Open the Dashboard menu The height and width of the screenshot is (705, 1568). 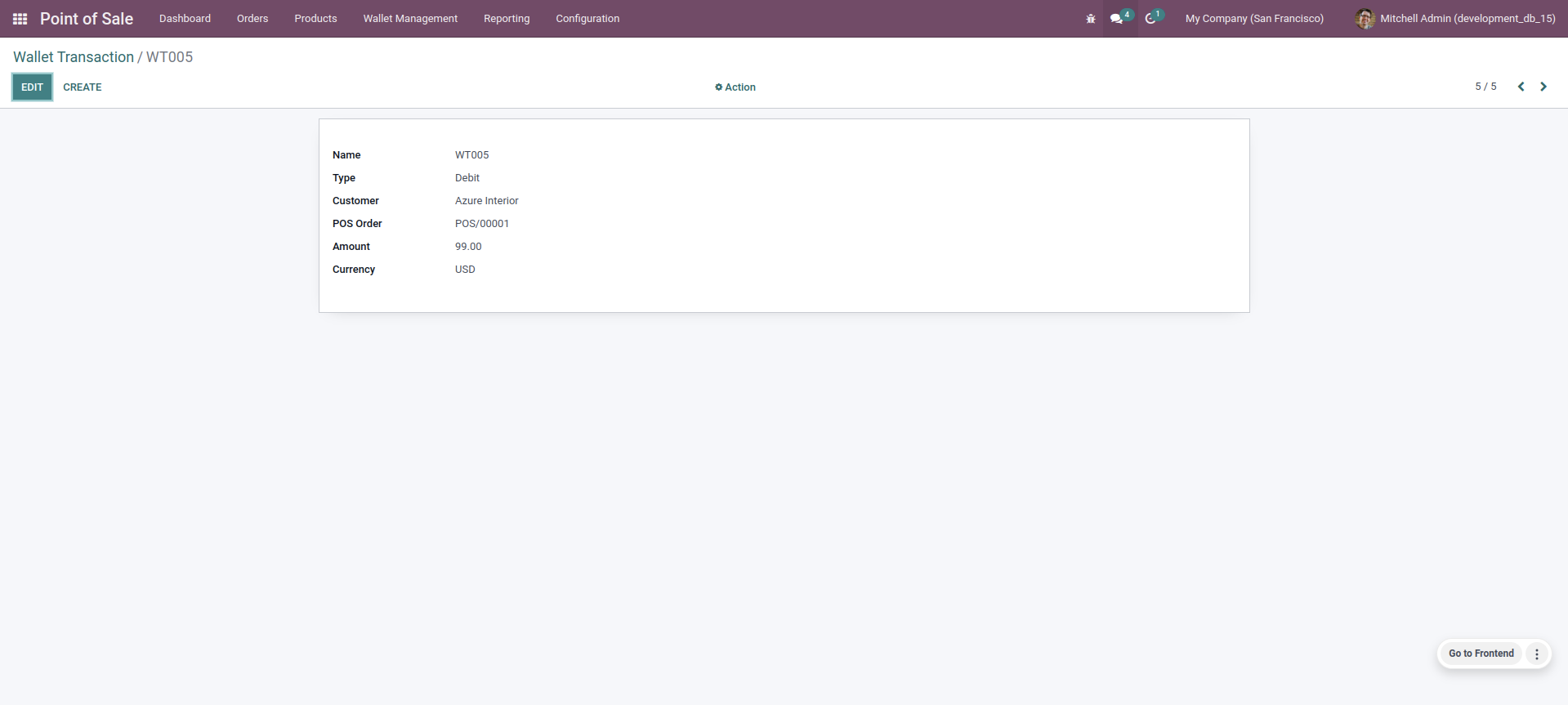(185, 19)
